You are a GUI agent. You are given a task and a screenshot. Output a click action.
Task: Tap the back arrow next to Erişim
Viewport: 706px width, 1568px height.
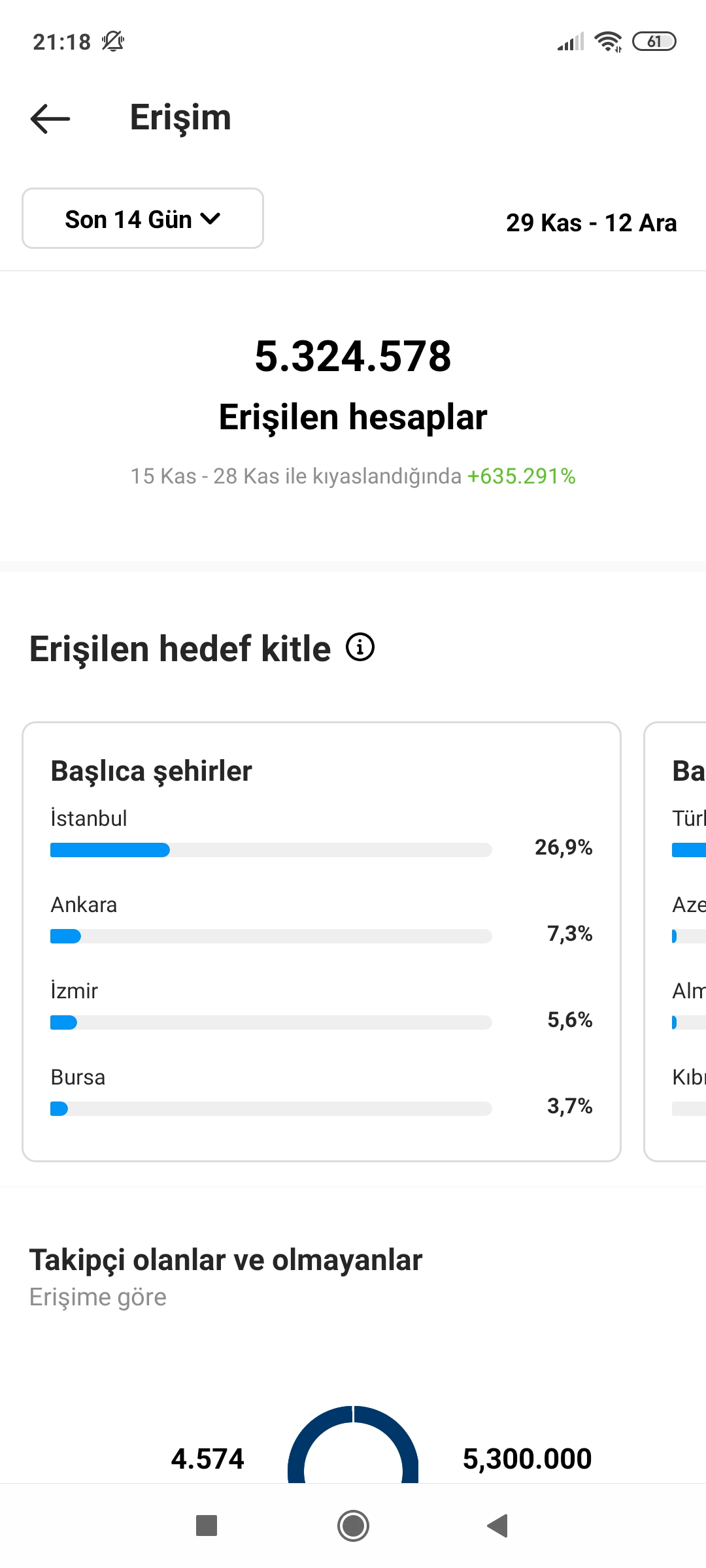click(50, 119)
